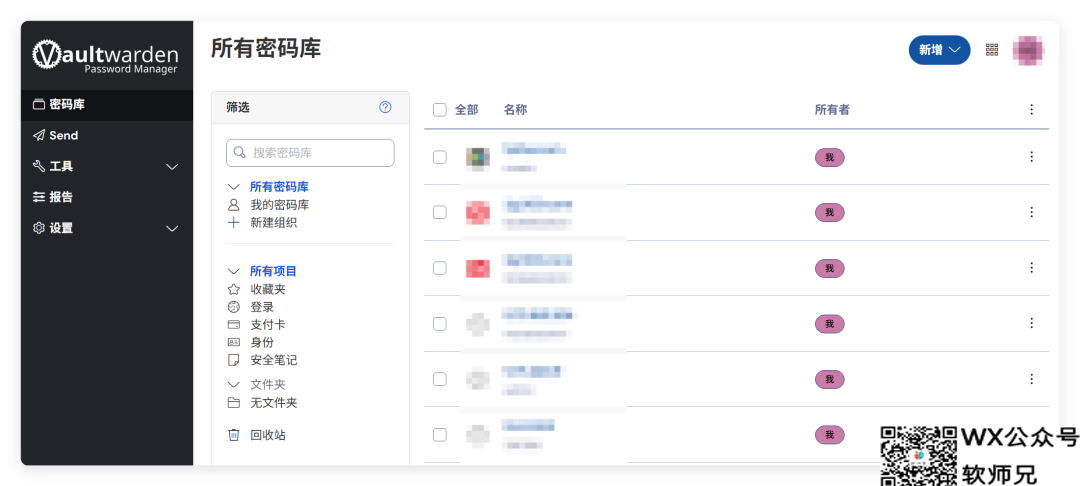Open the Send sidebar item

tap(107, 136)
